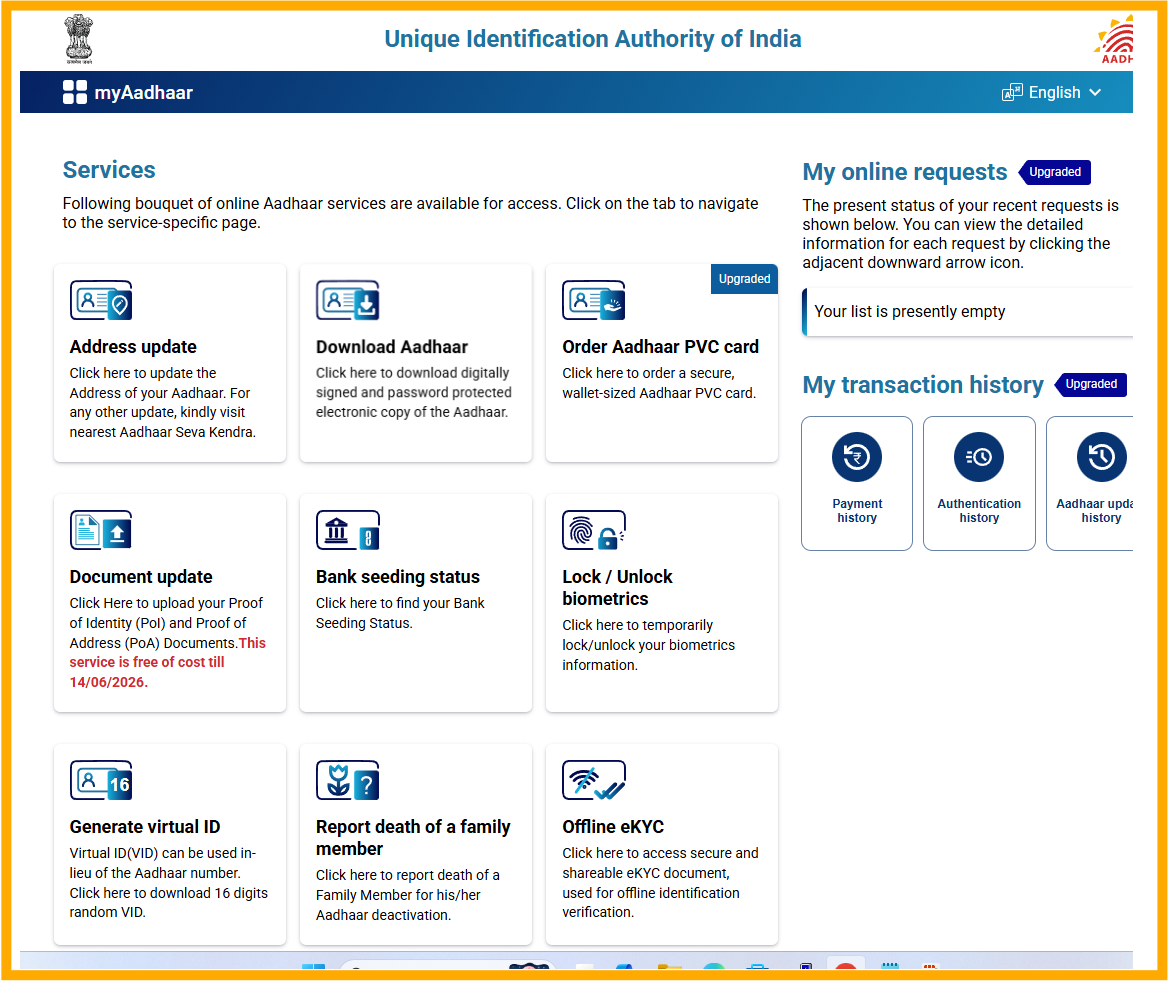The width and height of the screenshot is (1168, 981).
Task: Click the myAadhaar grid menu icon
Action: (75, 92)
